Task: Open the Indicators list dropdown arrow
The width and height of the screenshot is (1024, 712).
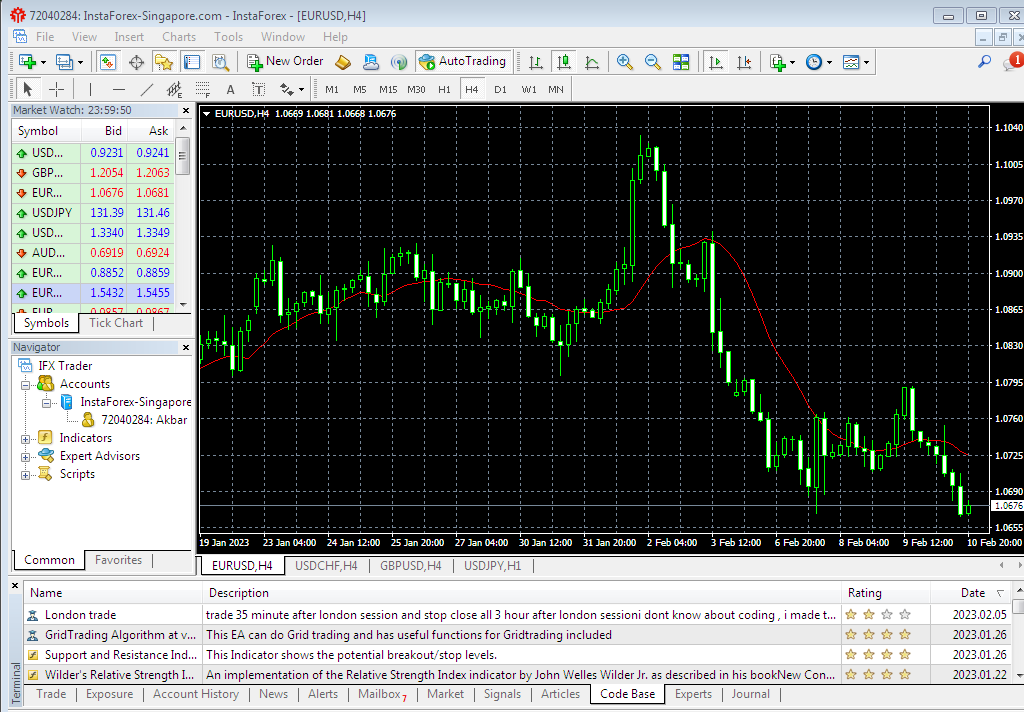Action: (793, 63)
